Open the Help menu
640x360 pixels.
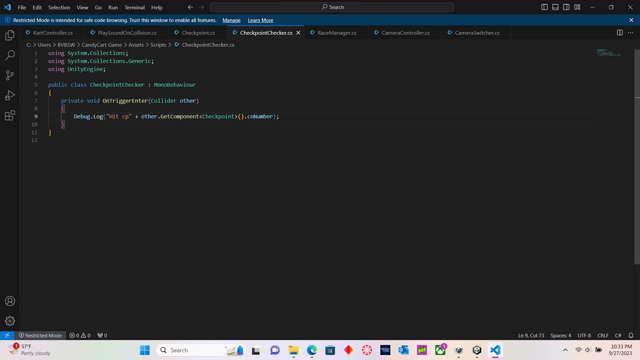tap(157, 7)
